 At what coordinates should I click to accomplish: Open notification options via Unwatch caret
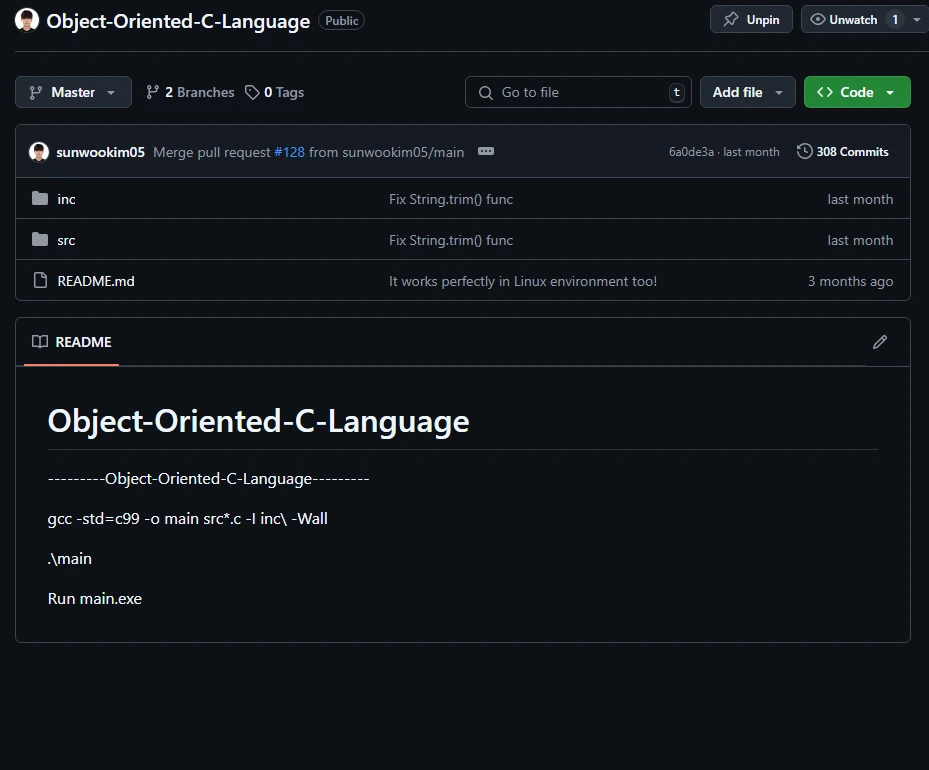tap(917, 18)
